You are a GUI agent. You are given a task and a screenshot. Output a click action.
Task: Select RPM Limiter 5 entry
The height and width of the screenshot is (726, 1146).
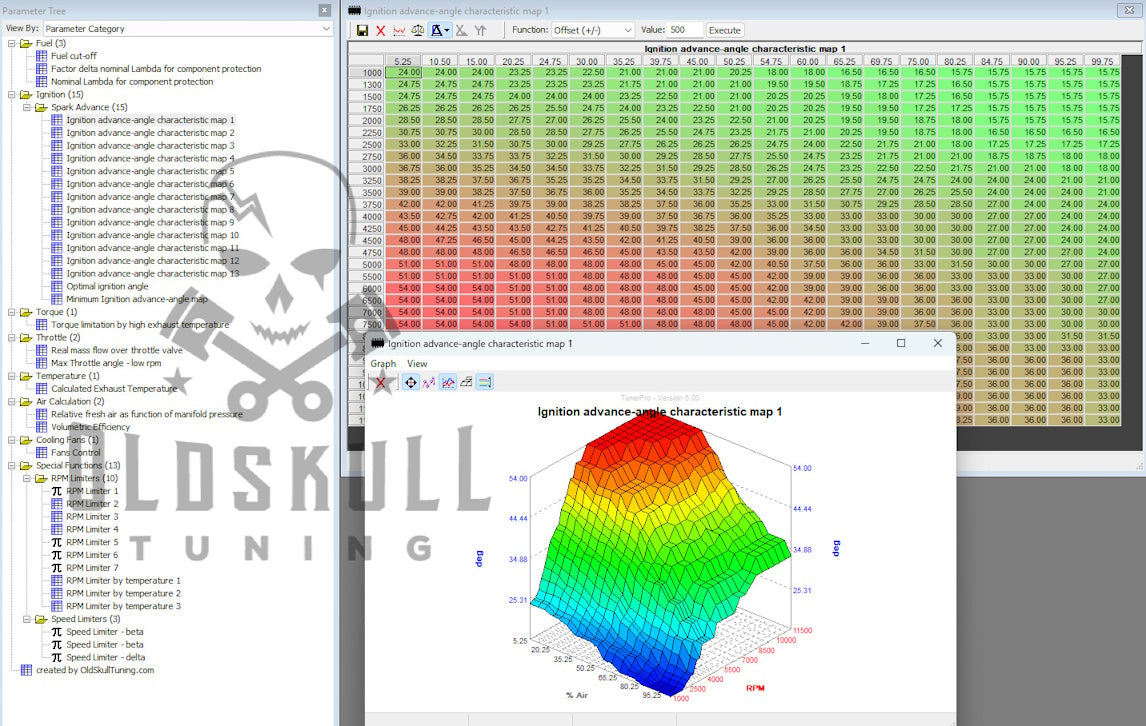(x=92, y=542)
